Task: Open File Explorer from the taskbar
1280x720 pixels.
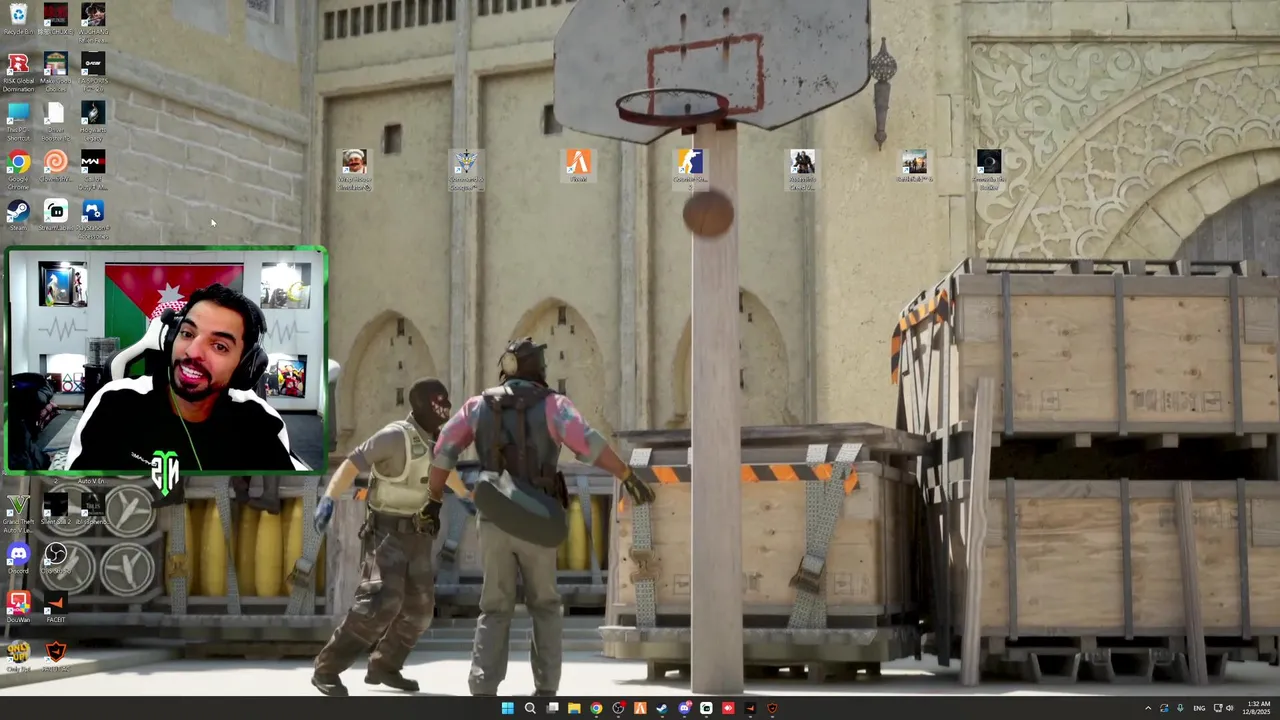Action: click(574, 708)
